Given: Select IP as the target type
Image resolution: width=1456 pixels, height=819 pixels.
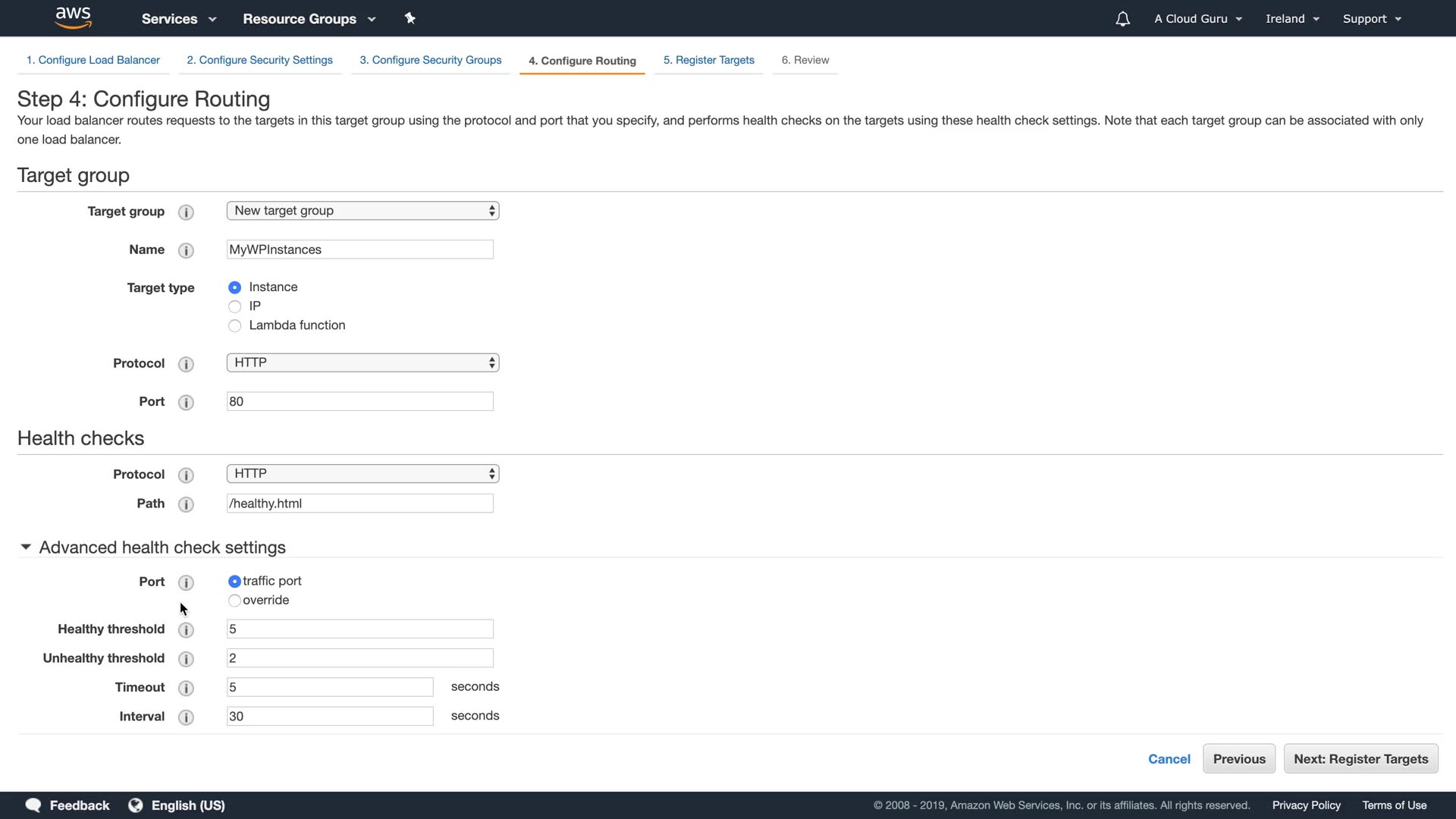Looking at the screenshot, I should (x=234, y=306).
